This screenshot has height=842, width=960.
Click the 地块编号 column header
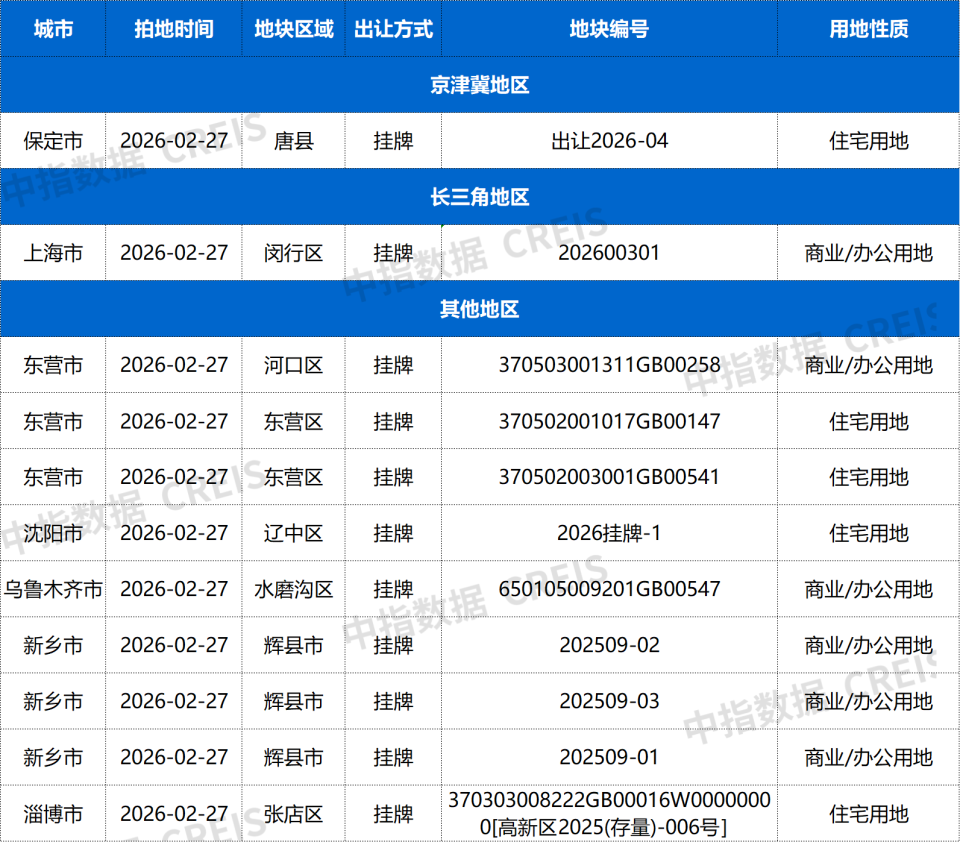(610, 30)
